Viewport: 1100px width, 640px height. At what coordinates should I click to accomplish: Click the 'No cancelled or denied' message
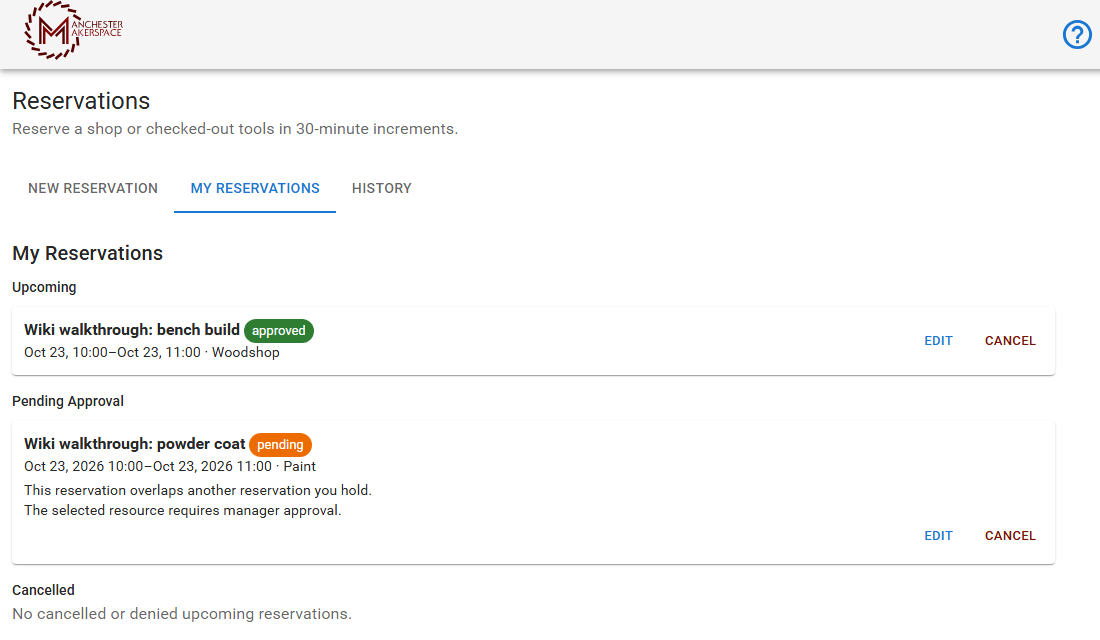(x=182, y=613)
